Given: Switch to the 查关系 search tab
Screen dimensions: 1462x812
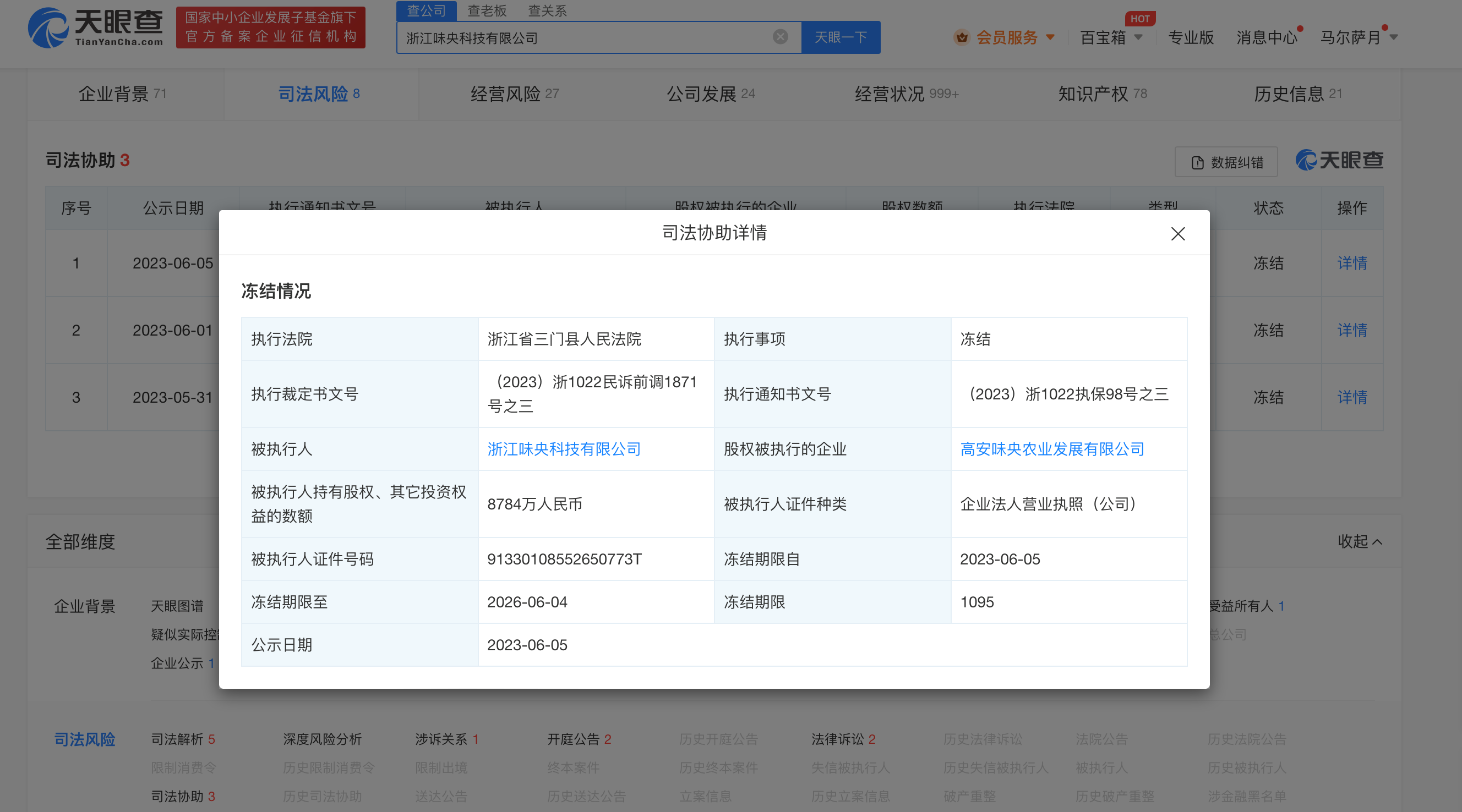Looking at the screenshot, I should (x=547, y=11).
